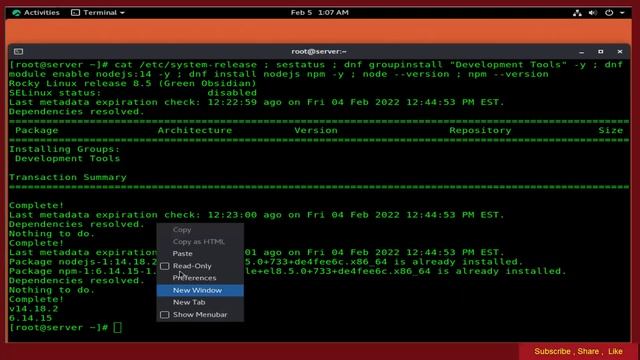Click the terminal cursor at the last prompt
640x360 pixels.
click(x=118, y=327)
